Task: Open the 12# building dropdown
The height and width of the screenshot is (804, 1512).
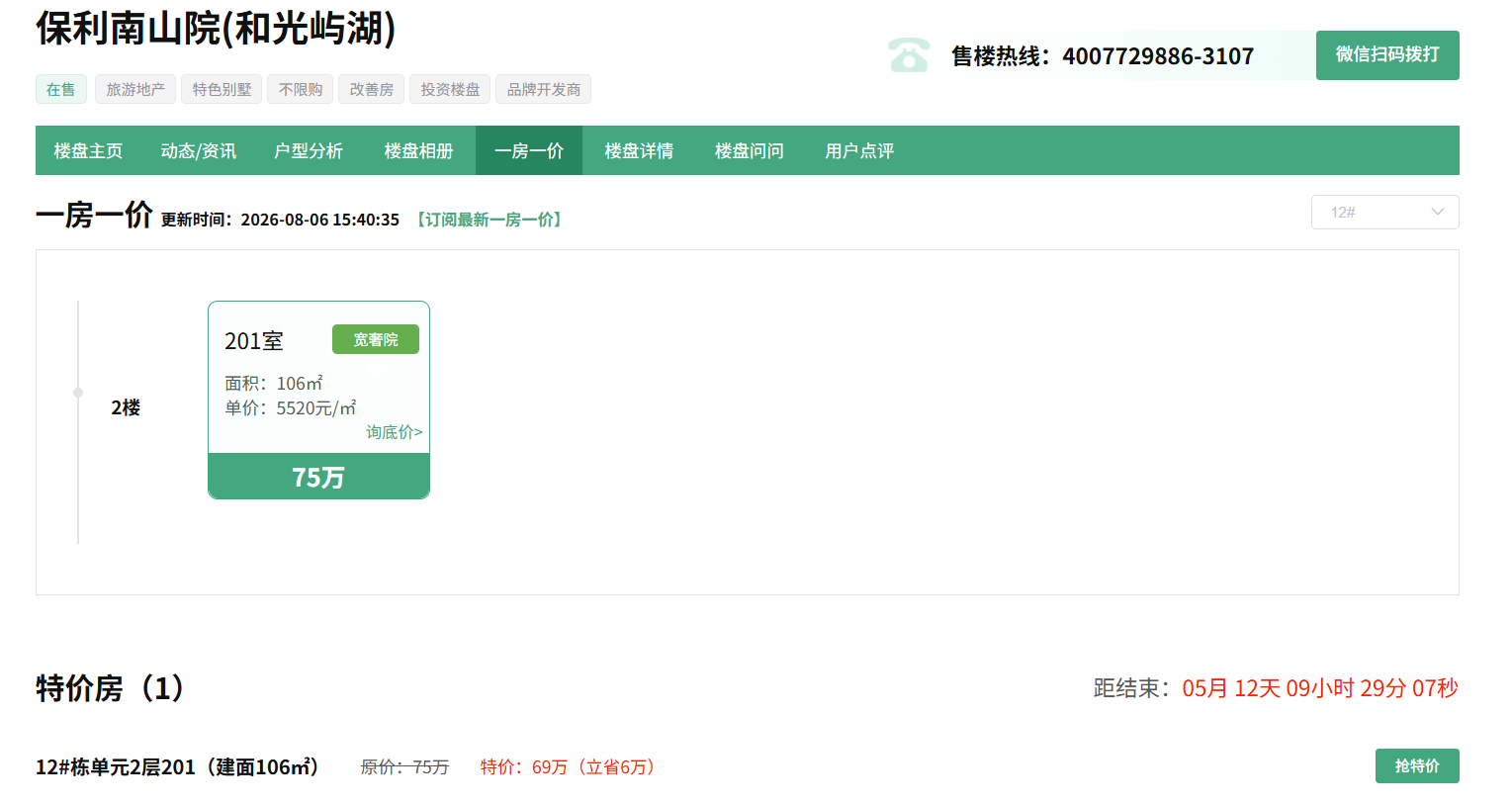Action: tap(1384, 213)
